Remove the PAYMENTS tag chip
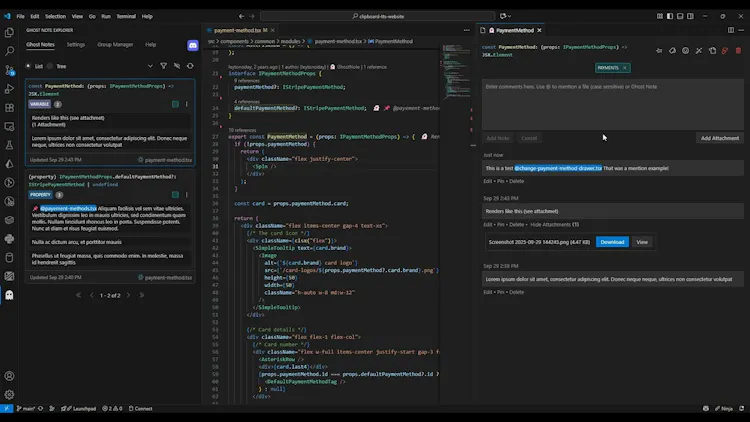The height and width of the screenshot is (422, 750). click(x=625, y=68)
